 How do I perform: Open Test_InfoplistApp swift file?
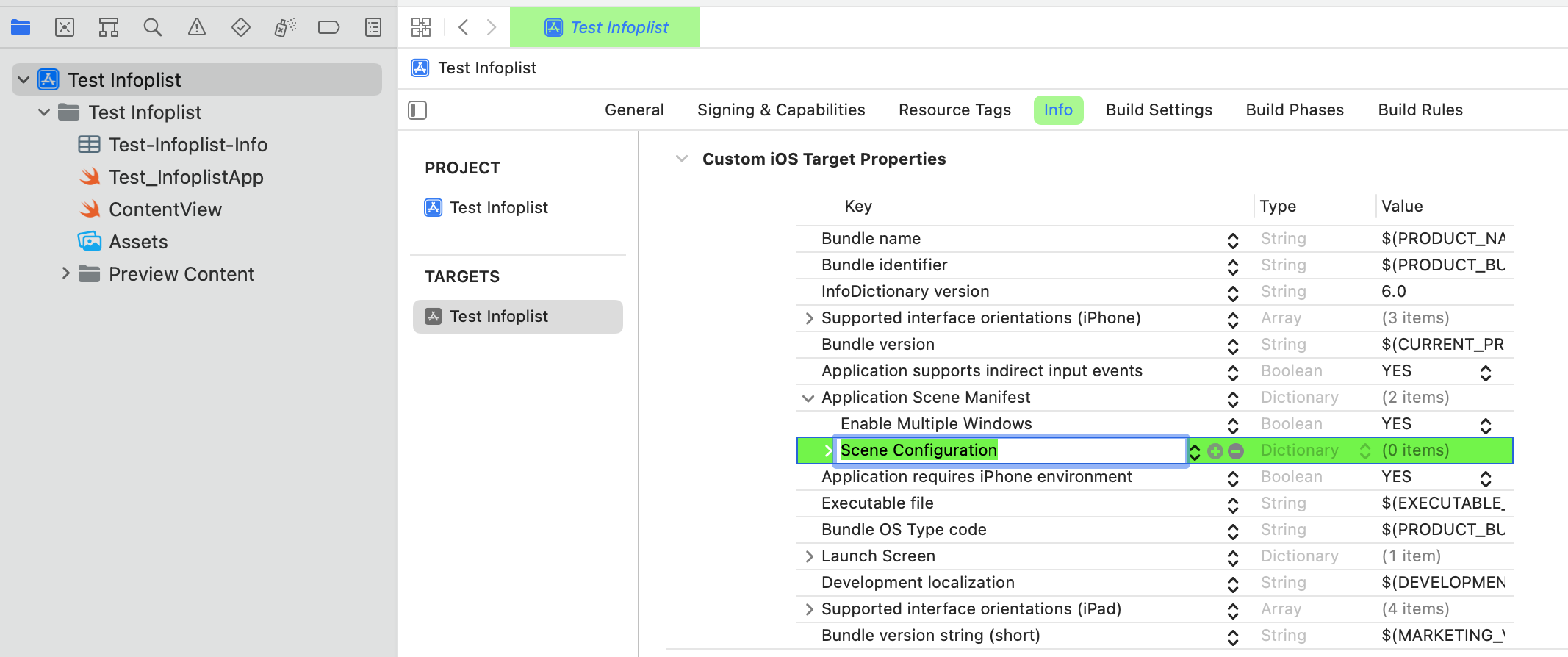tap(186, 177)
